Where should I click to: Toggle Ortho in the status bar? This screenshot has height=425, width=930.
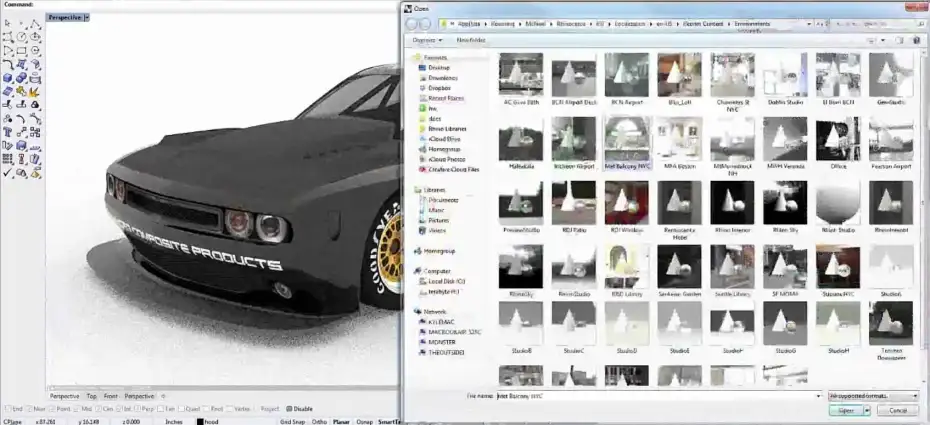[319, 422]
